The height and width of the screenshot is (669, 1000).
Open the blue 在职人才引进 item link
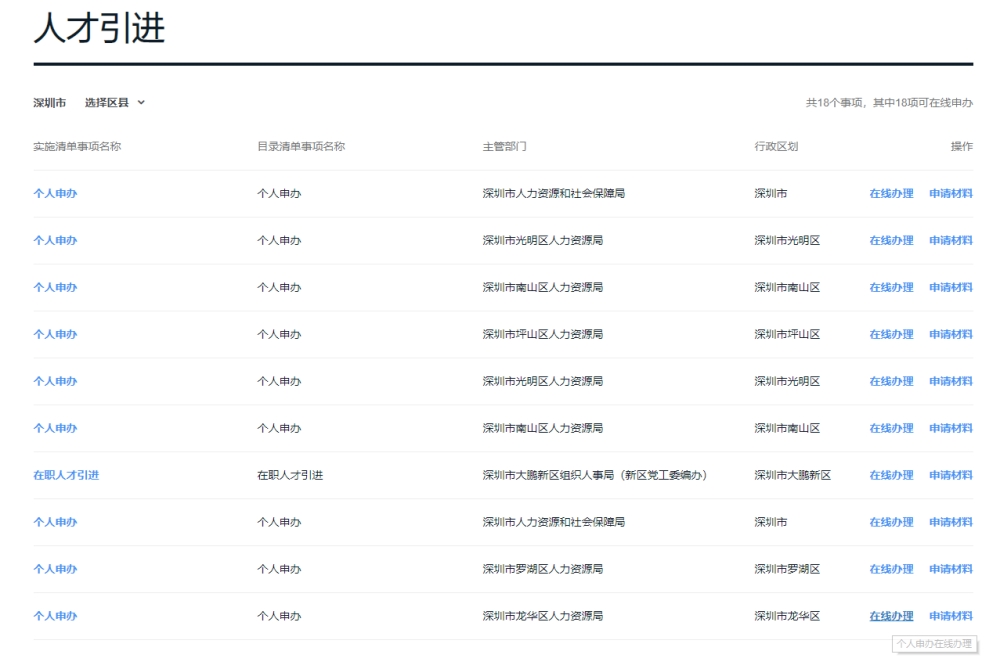pos(66,475)
